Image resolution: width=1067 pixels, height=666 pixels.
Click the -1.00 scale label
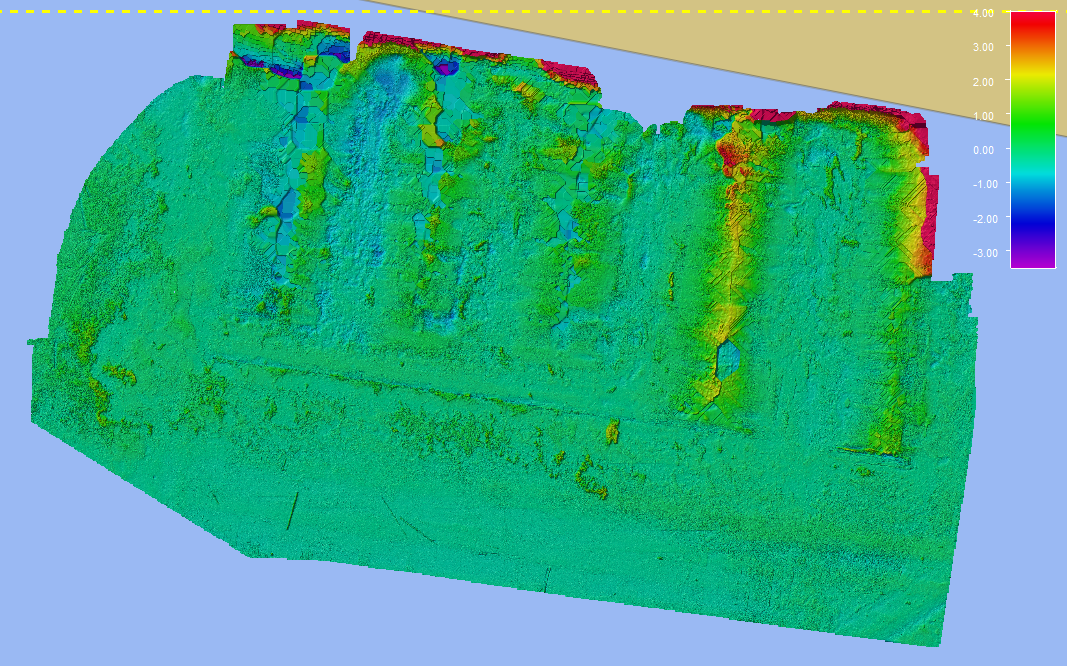pyautogui.click(x=983, y=184)
